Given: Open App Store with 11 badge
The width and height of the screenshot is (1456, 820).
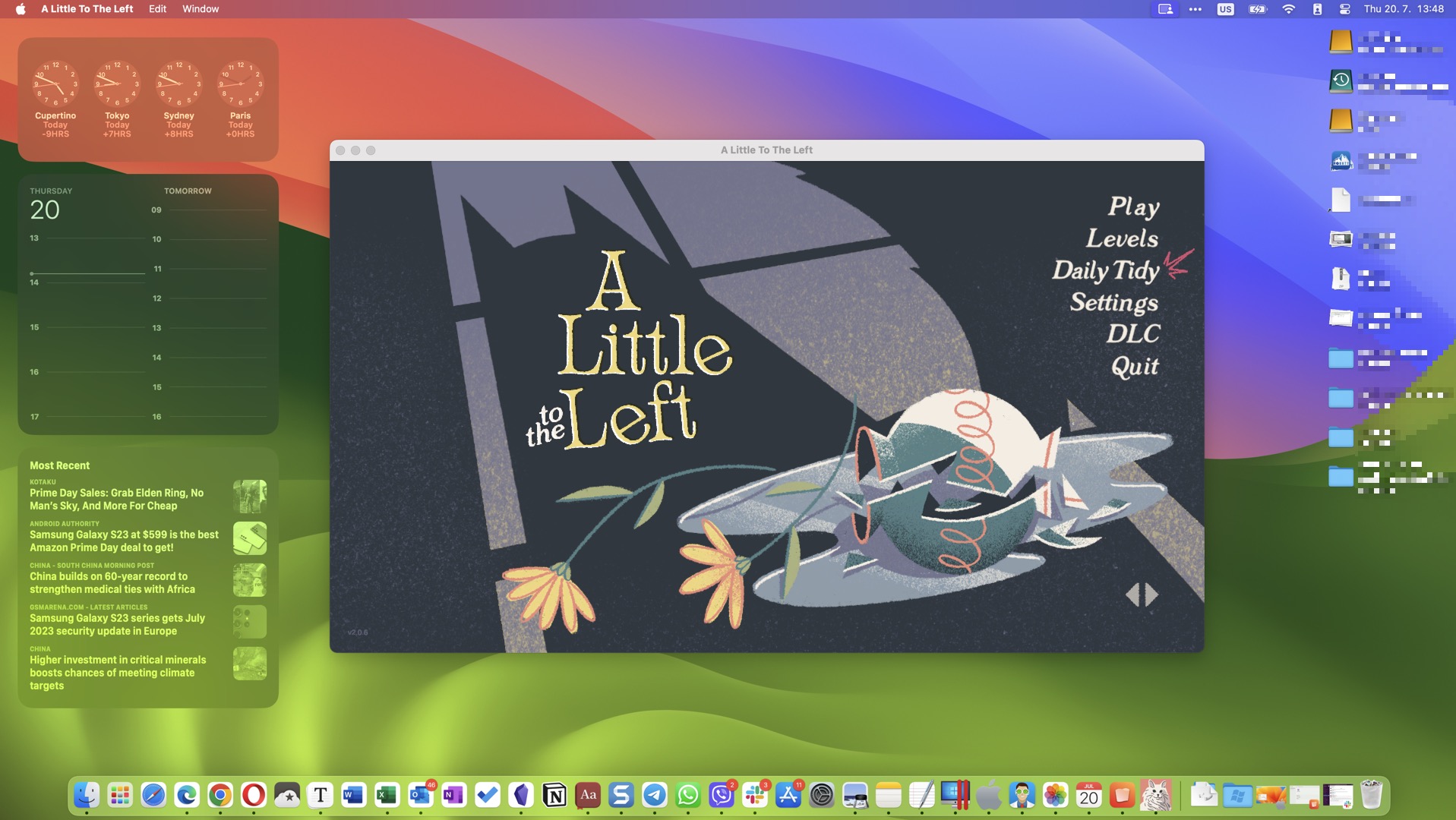Looking at the screenshot, I should pyautogui.click(x=788, y=795).
